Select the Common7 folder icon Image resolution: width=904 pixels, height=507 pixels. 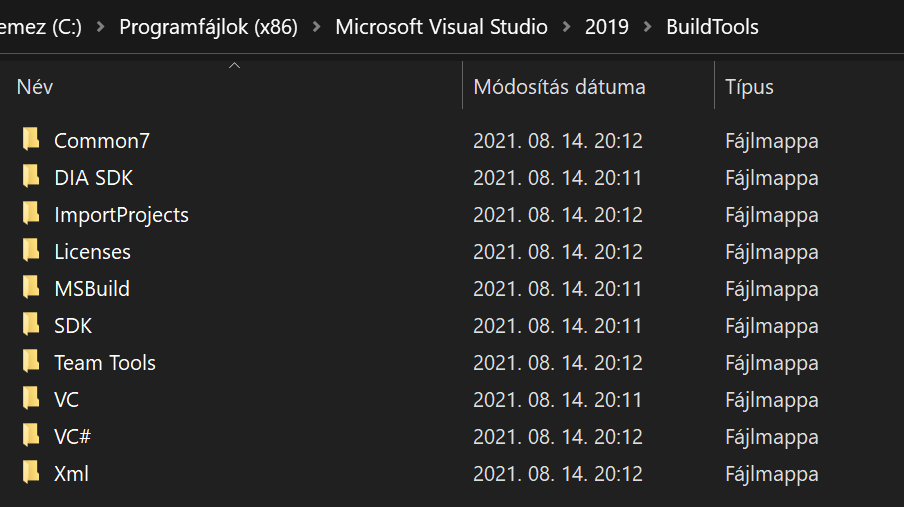31,140
